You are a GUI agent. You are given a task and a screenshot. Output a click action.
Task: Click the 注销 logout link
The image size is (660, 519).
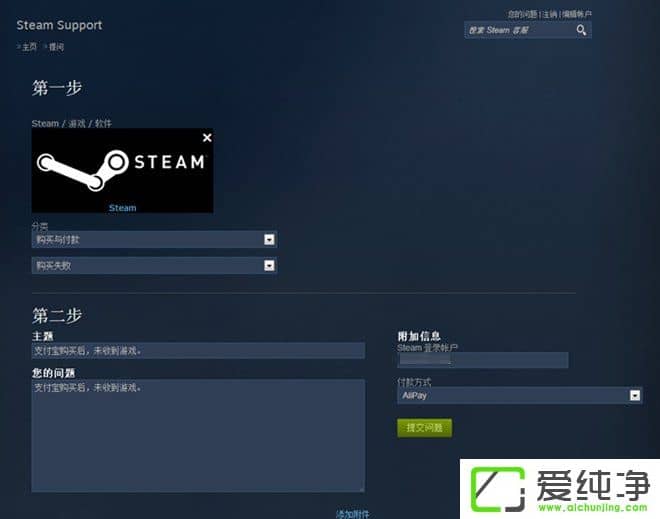[550, 14]
